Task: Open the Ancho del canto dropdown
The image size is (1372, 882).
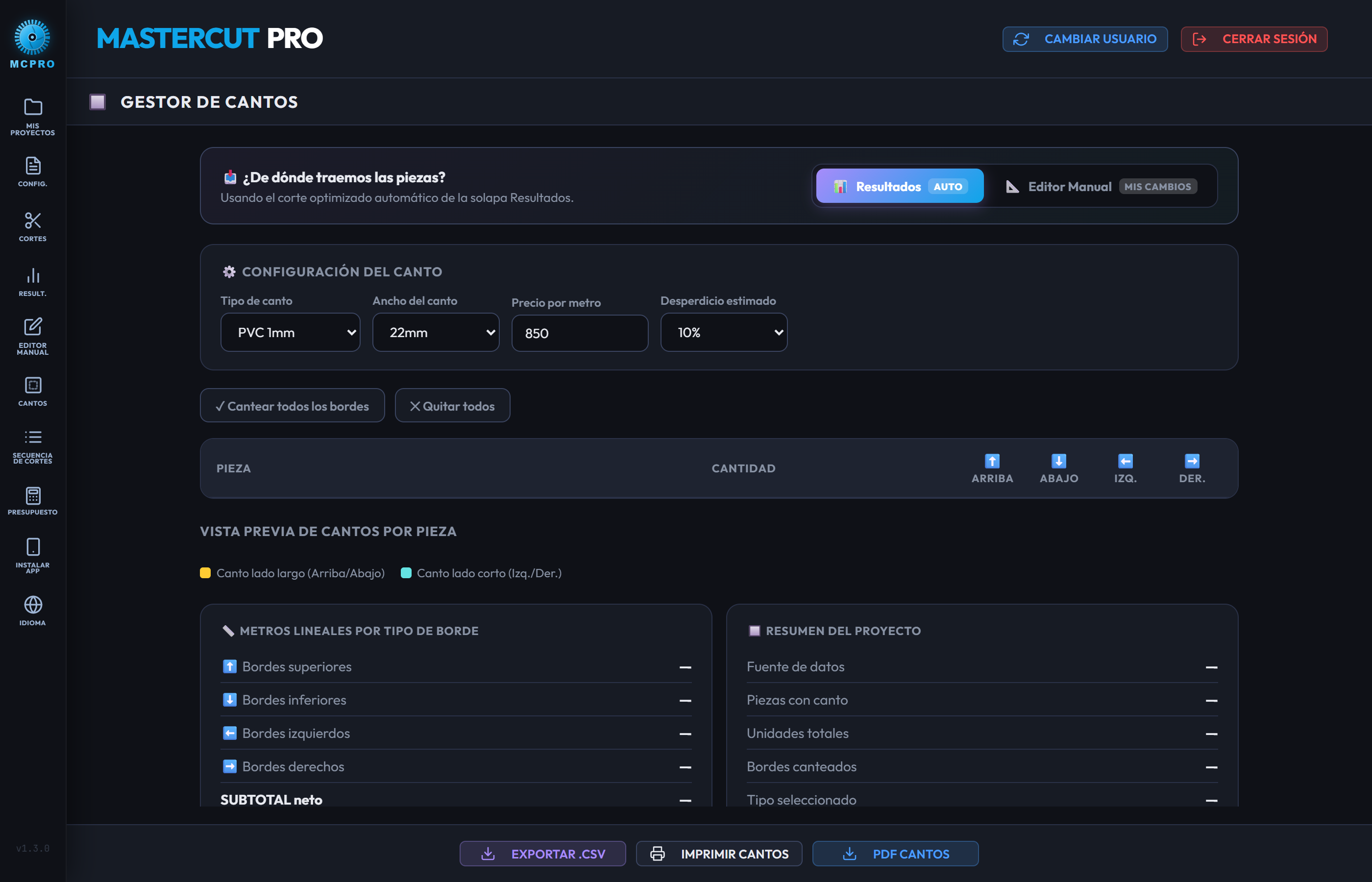Action: pyautogui.click(x=436, y=332)
